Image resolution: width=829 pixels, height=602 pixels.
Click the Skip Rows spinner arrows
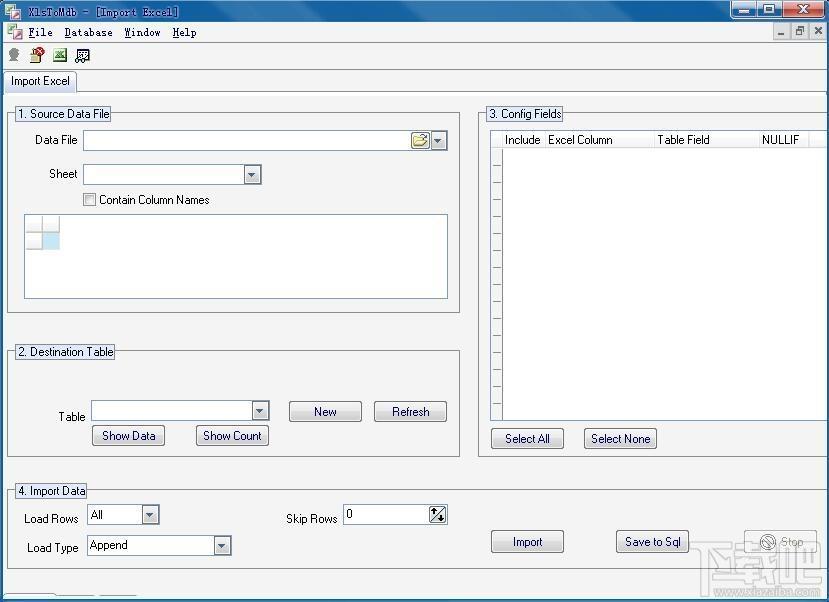pyautogui.click(x=438, y=514)
